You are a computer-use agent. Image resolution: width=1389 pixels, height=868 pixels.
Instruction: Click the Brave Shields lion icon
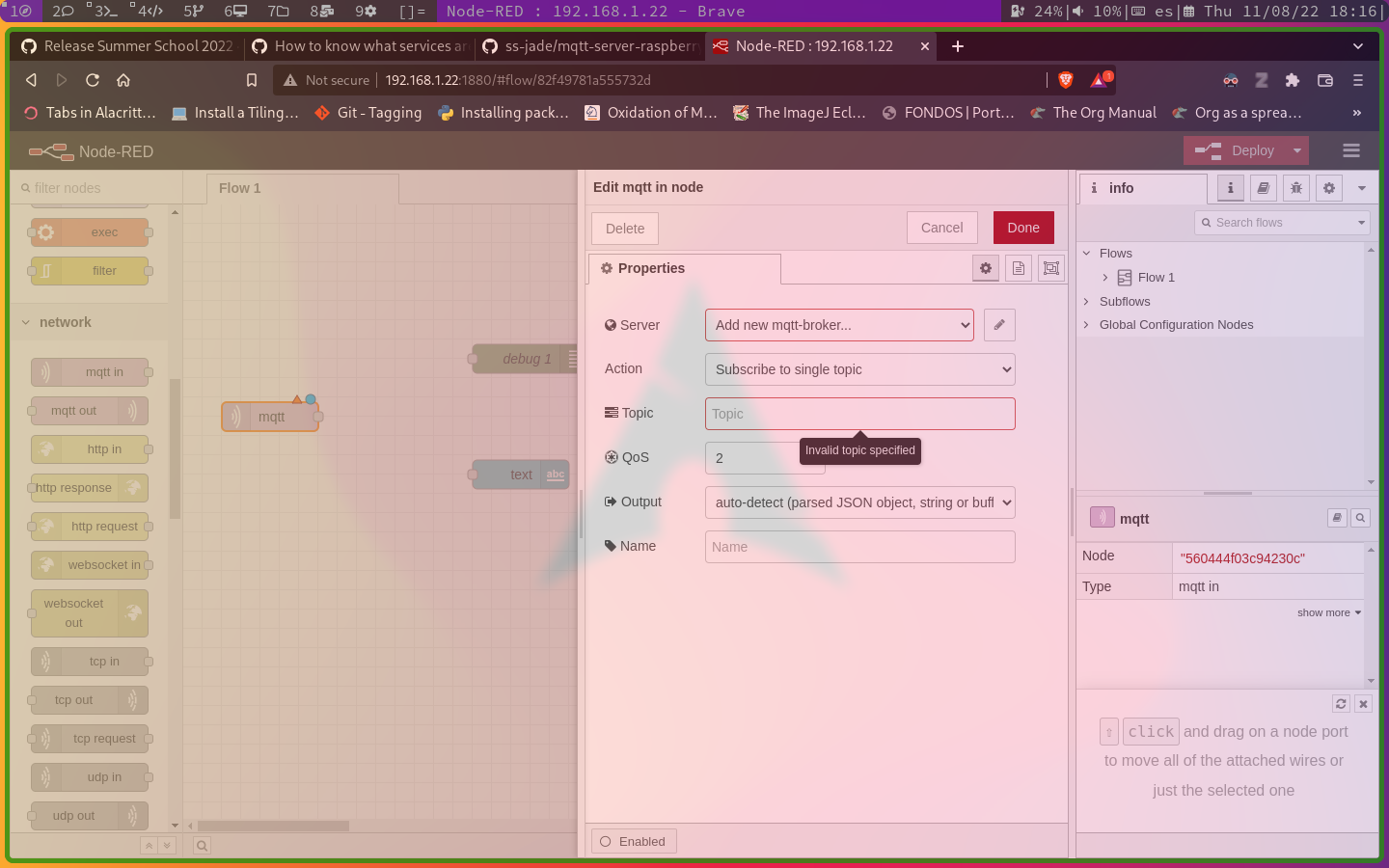(1066, 80)
